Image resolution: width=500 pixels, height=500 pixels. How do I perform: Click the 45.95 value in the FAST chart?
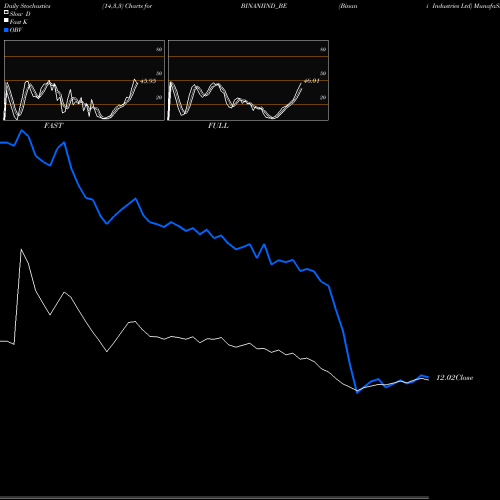148,81
